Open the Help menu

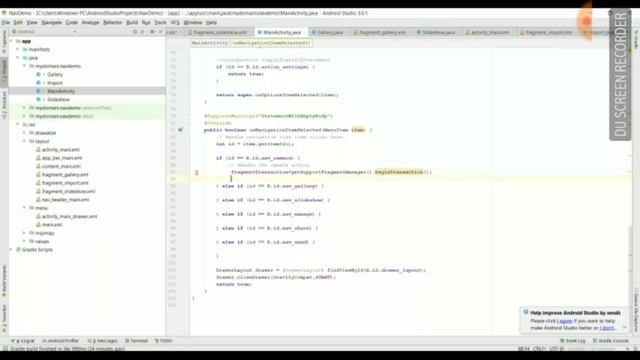click(211, 22)
